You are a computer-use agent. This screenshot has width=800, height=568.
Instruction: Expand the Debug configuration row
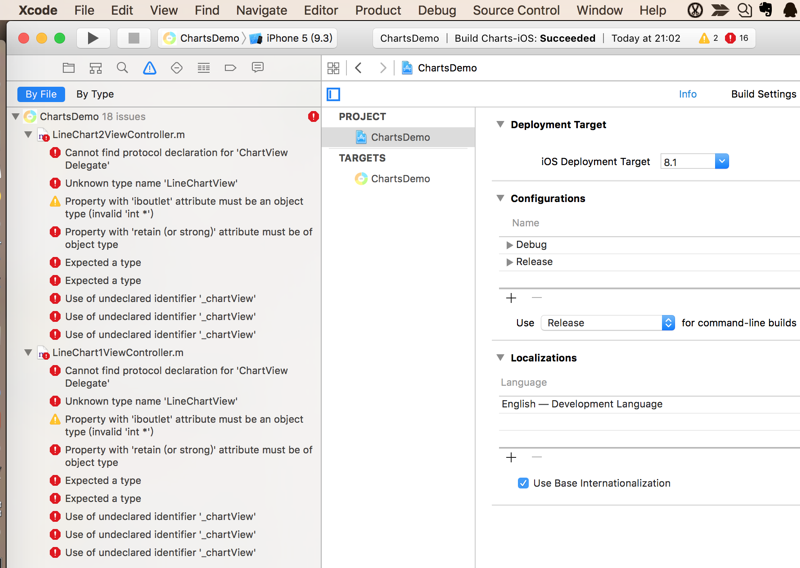coord(509,244)
